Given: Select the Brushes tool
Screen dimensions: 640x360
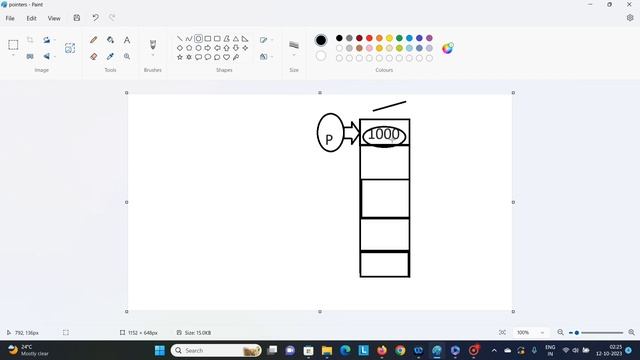Looking at the screenshot, I should [x=153, y=44].
